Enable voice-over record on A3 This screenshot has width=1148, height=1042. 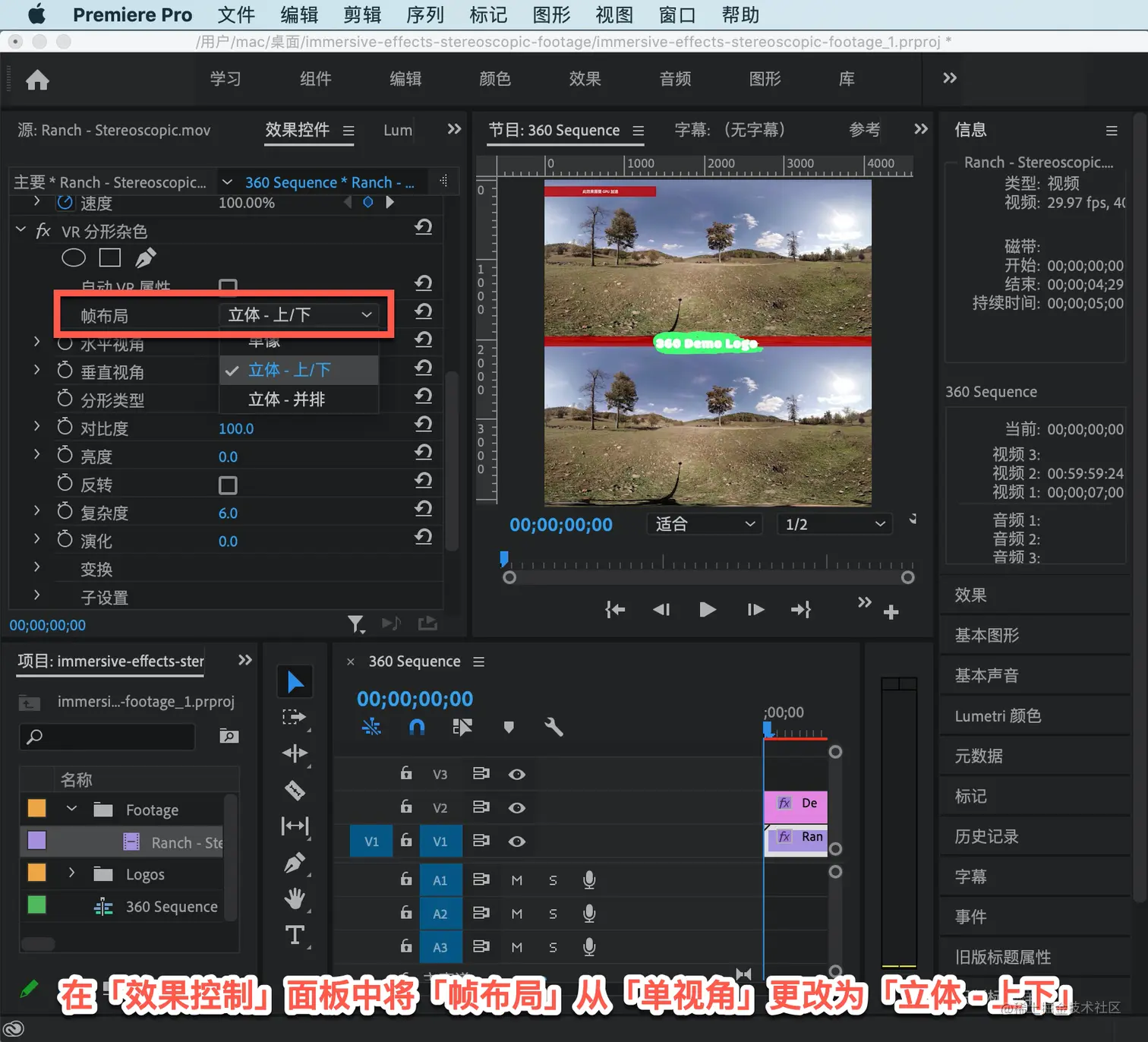(589, 946)
